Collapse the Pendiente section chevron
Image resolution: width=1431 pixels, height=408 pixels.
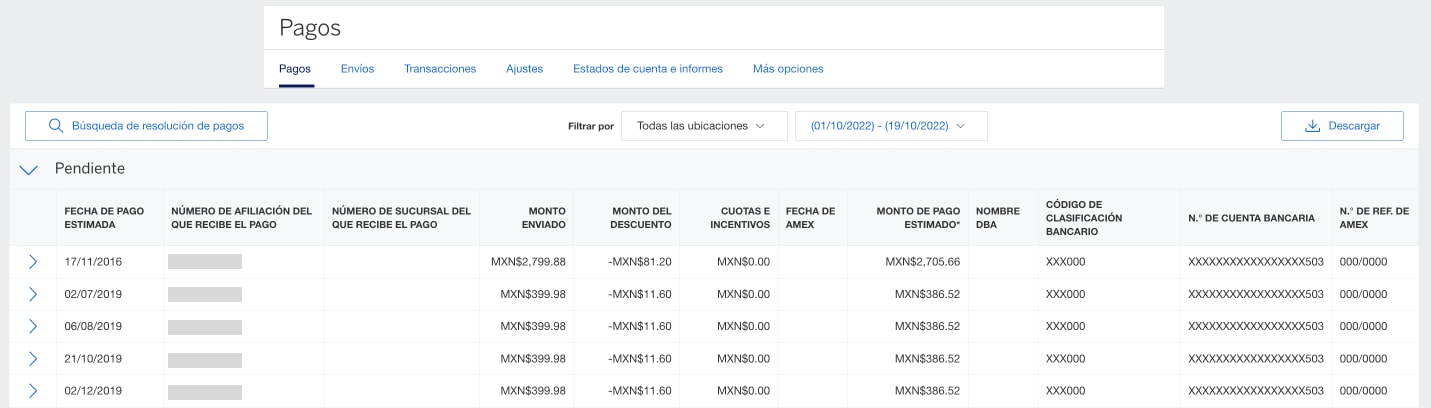pos(29,170)
